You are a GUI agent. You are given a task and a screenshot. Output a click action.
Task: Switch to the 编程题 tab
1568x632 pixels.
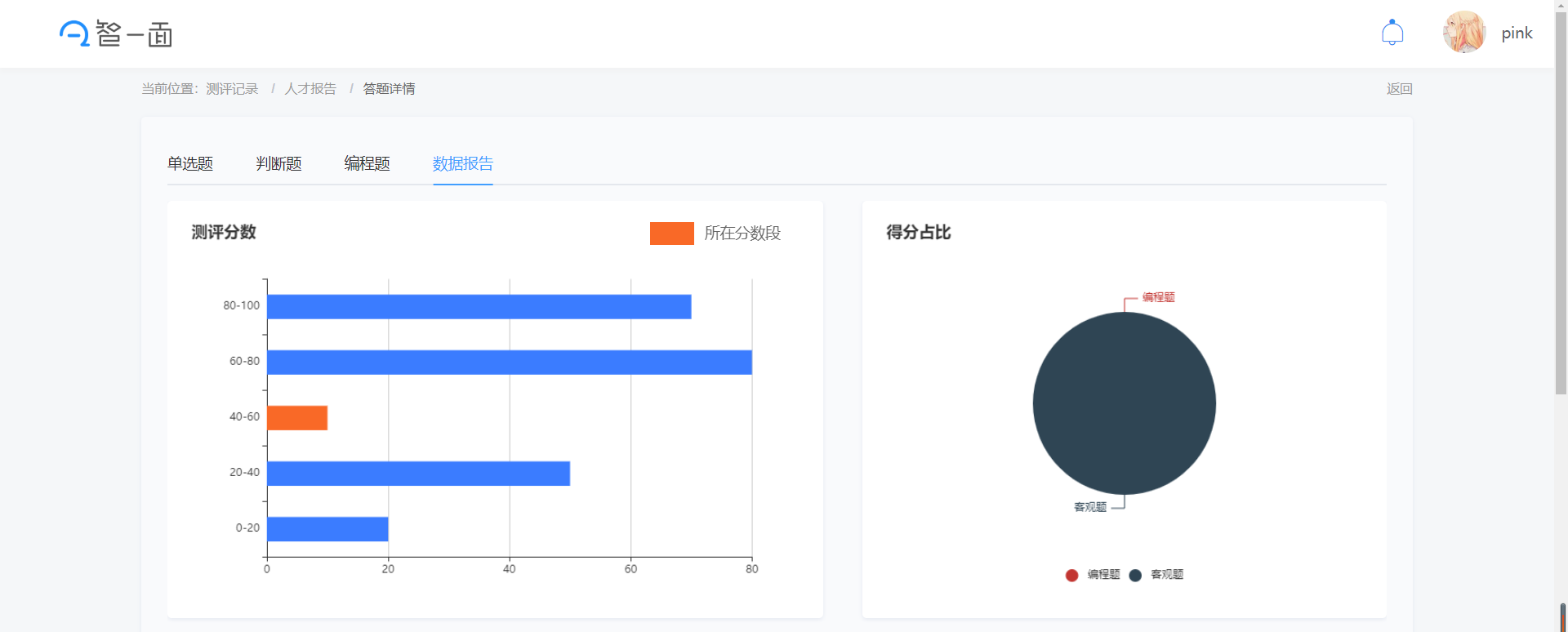tap(367, 163)
